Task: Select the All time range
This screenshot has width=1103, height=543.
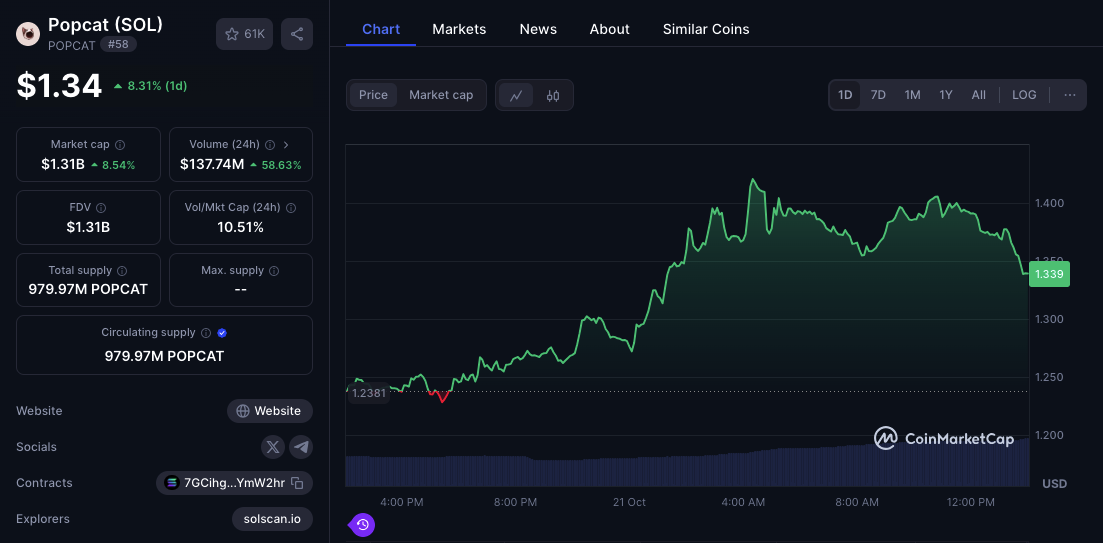Action: tap(978, 95)
